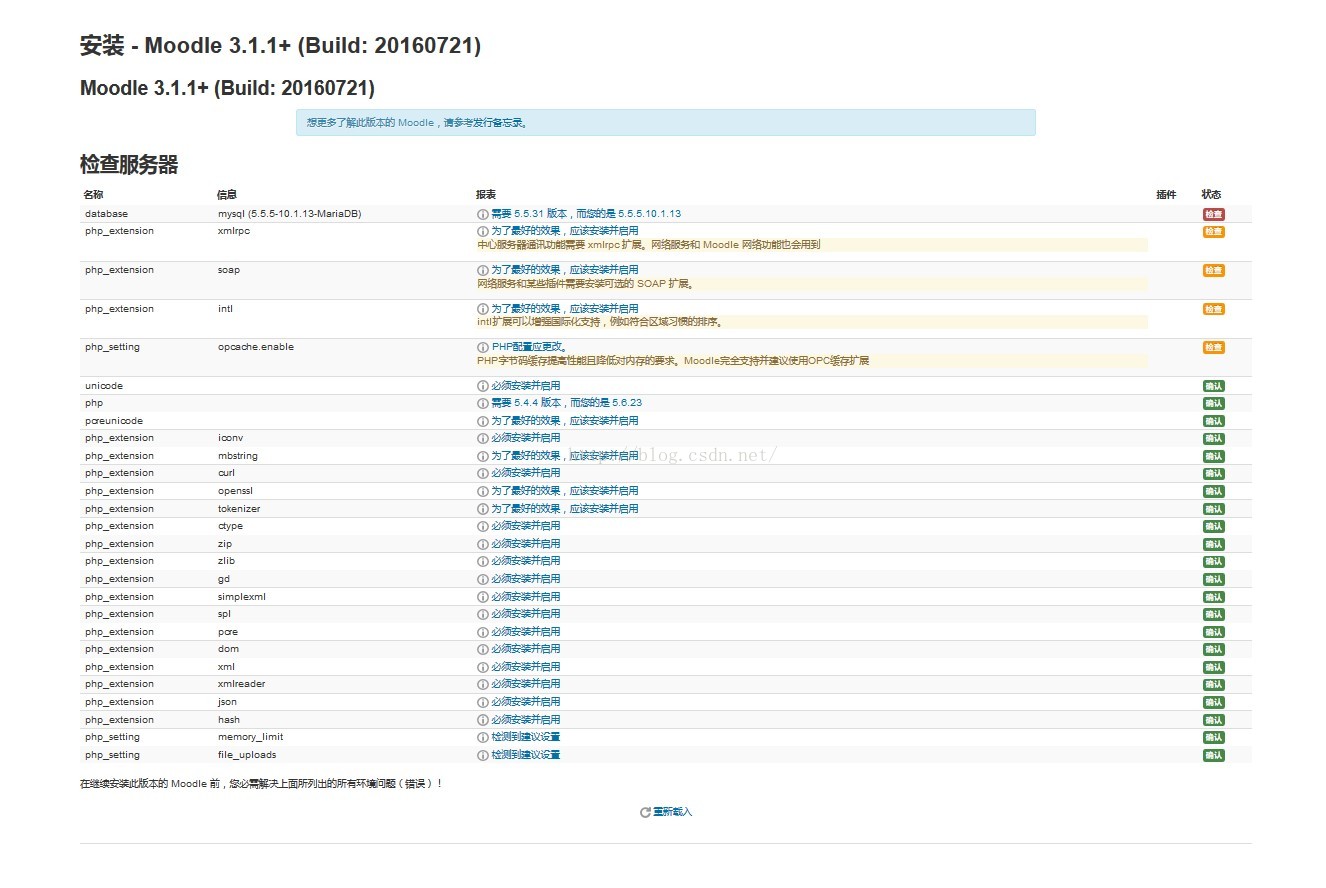Click the info icon in json row
The height and width of the screenshot is (888, 1326).
coord(483,702)
